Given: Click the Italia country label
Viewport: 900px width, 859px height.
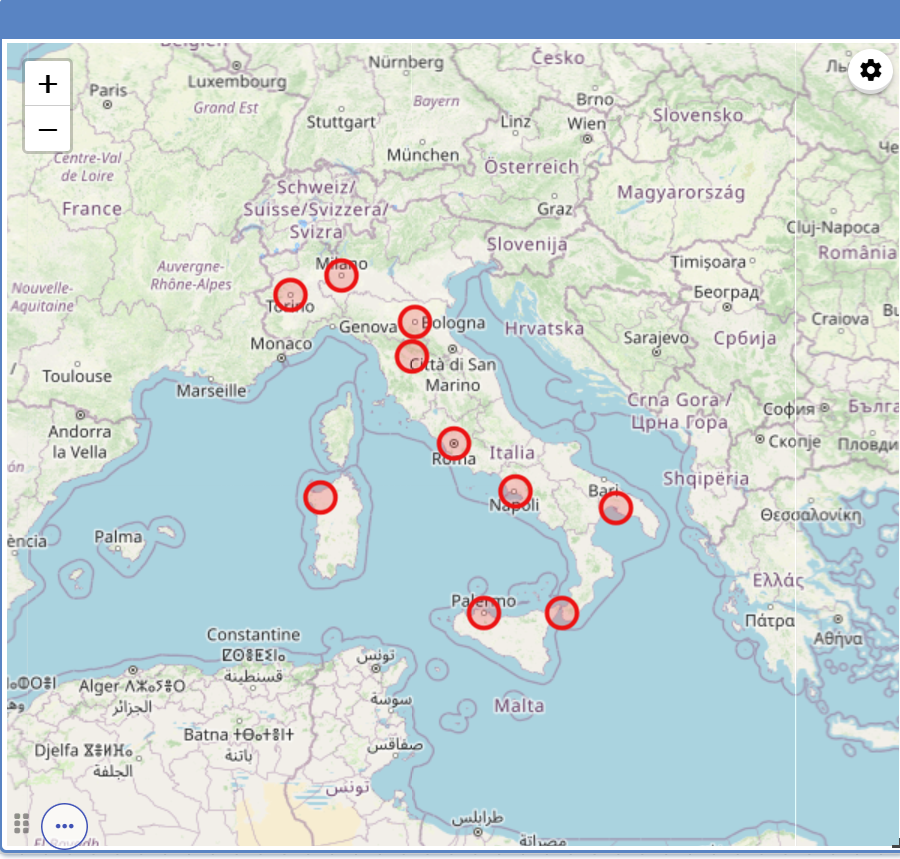Looking at the screenshot, I should [512, 453].
